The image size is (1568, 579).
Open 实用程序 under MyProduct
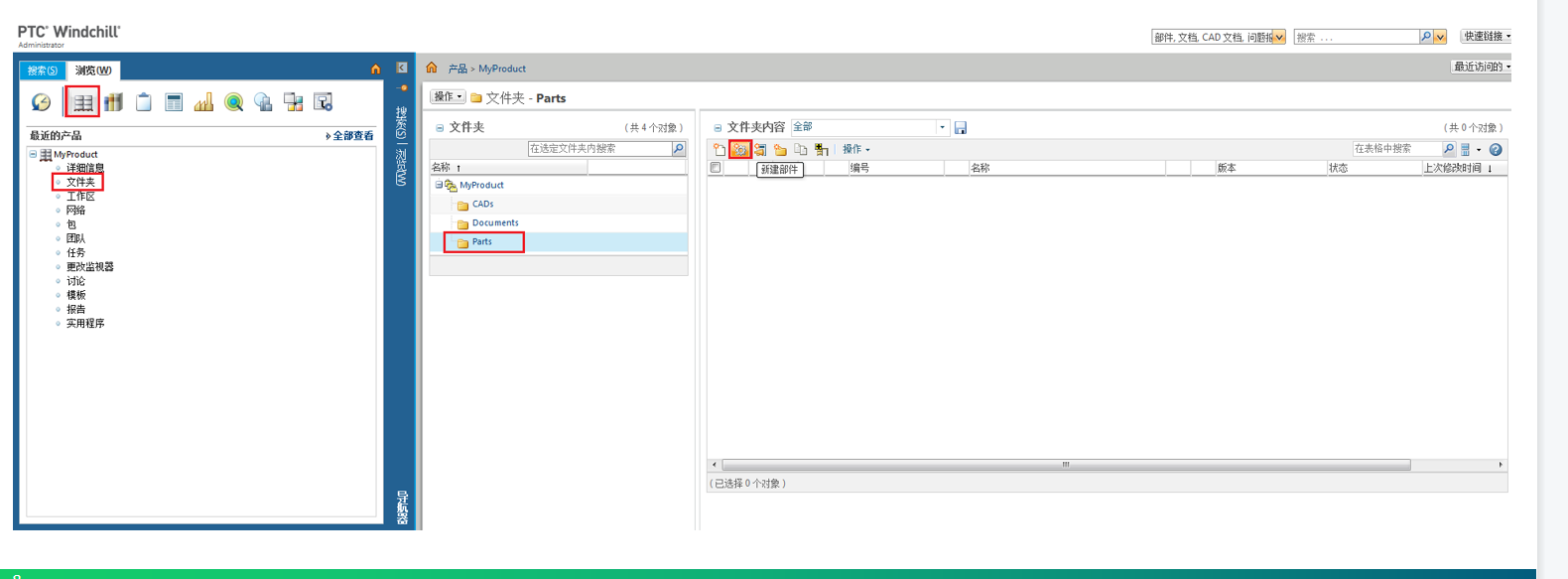pyautogui.click(x=85, y=323)
